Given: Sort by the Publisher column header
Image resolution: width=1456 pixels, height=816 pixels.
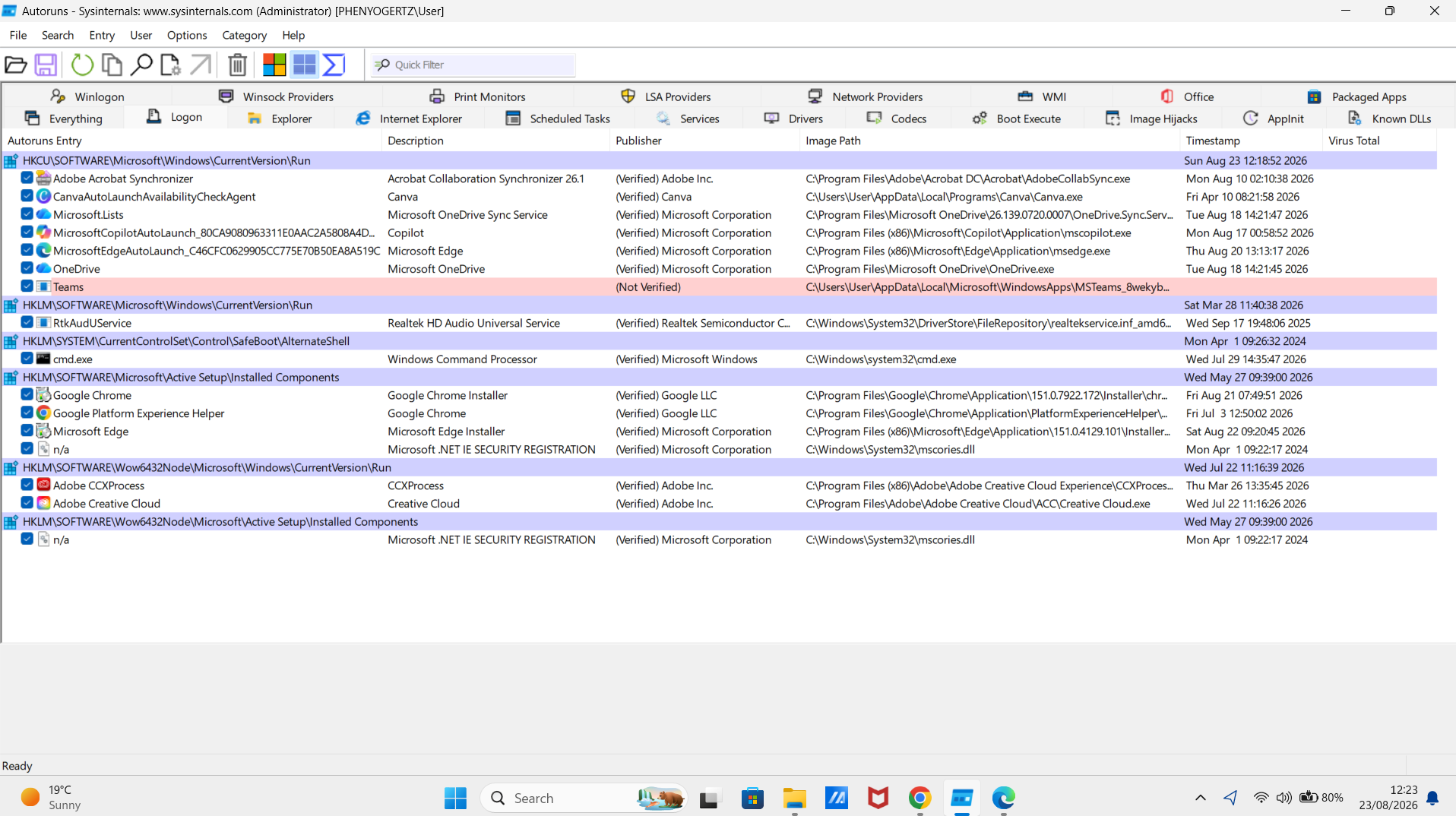Looking at the screenshot, I should coord(704,141).
